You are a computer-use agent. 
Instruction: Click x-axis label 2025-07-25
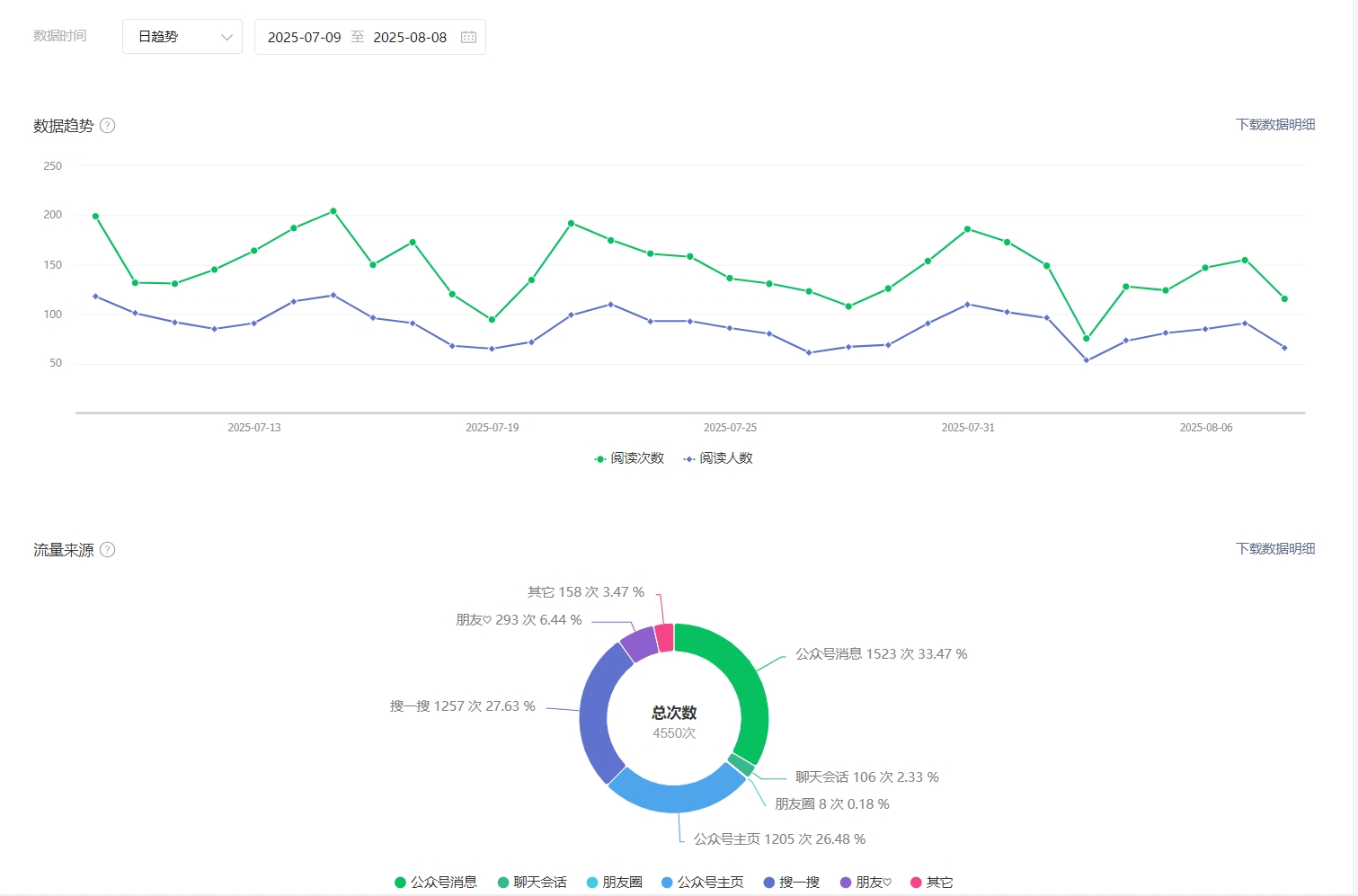pos(730,428)
